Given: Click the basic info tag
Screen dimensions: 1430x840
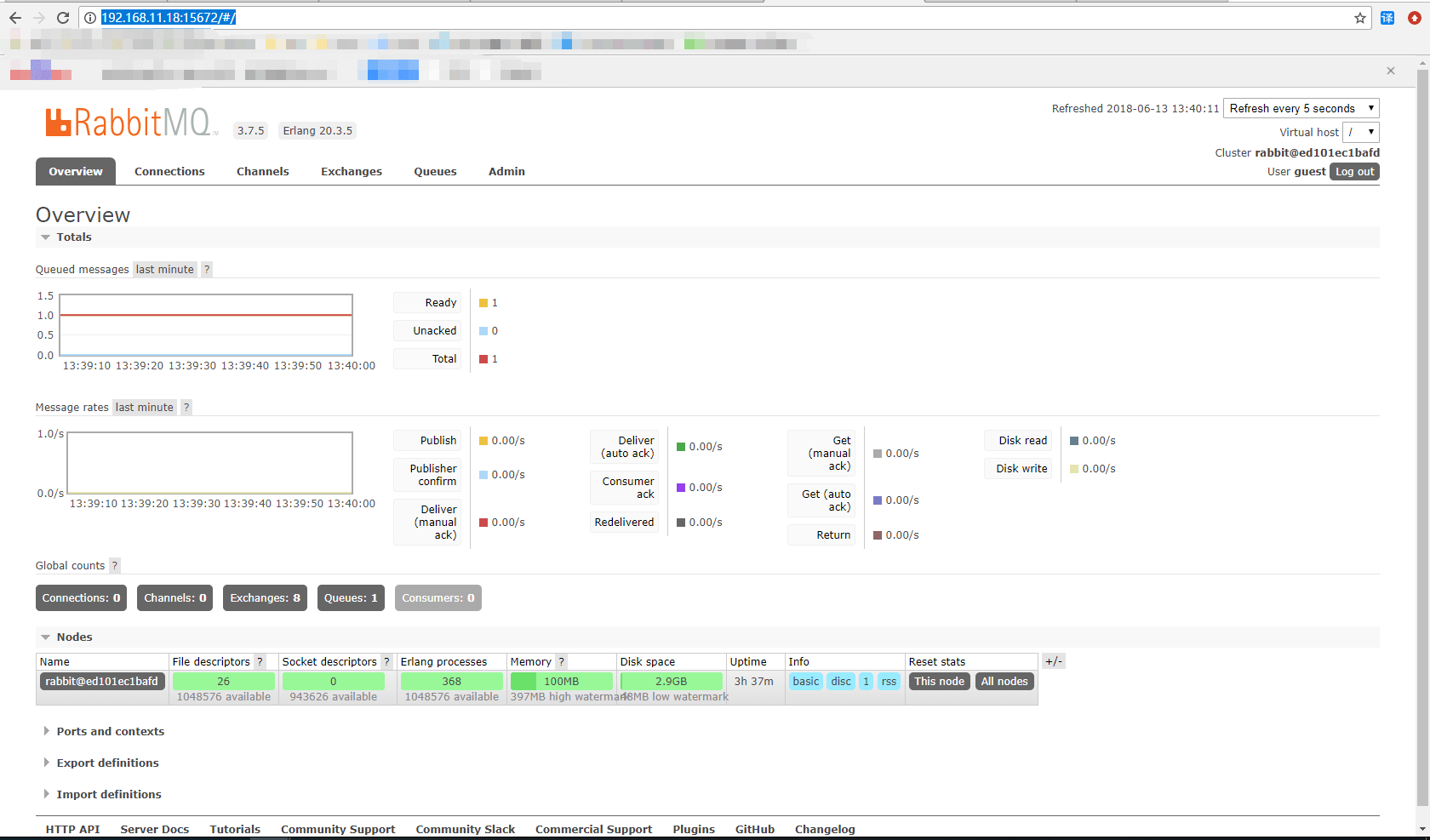Looking at the screenshot, I should click(806, 682).
